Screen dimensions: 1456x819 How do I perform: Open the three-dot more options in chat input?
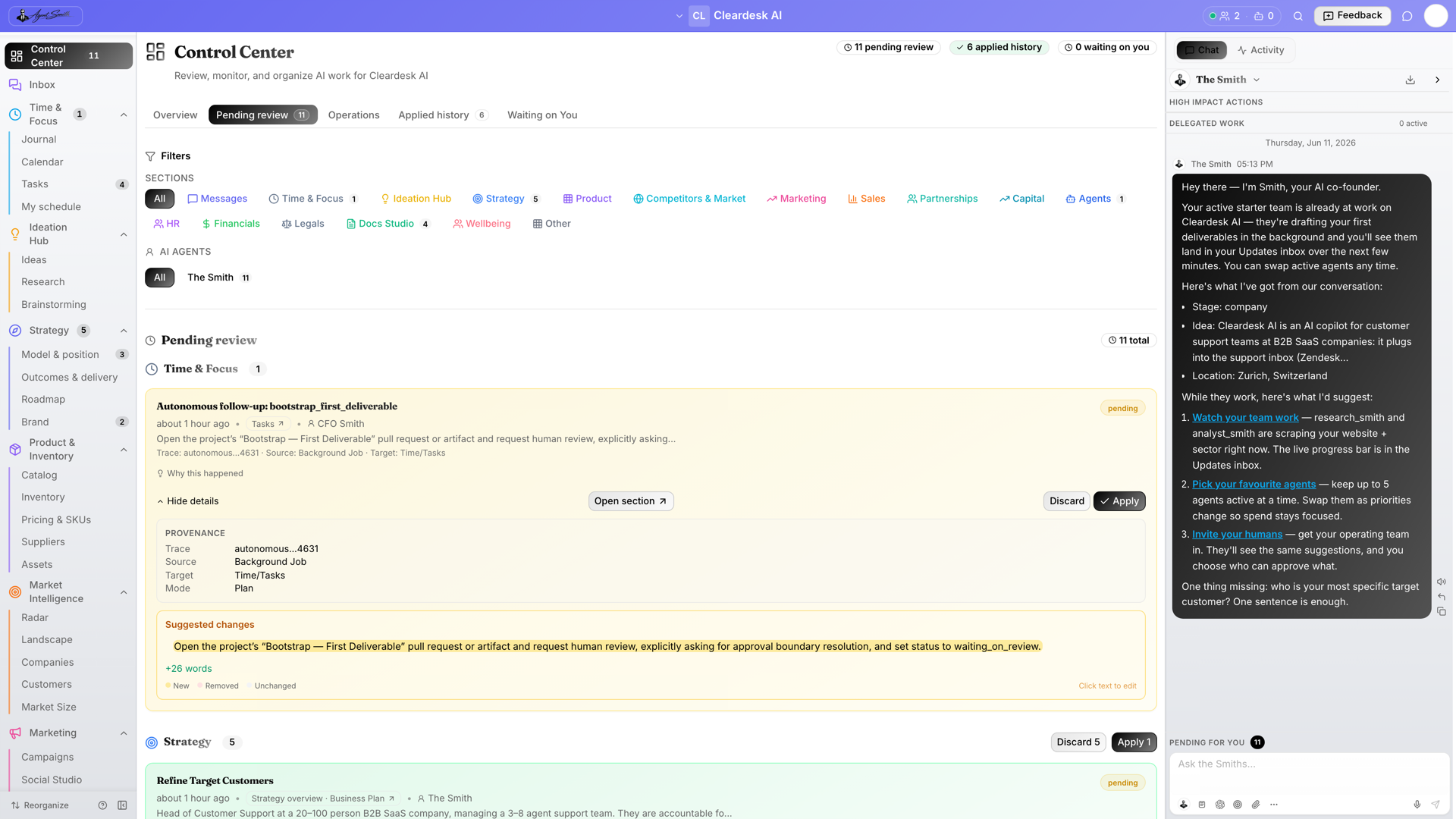(1274, 805)
